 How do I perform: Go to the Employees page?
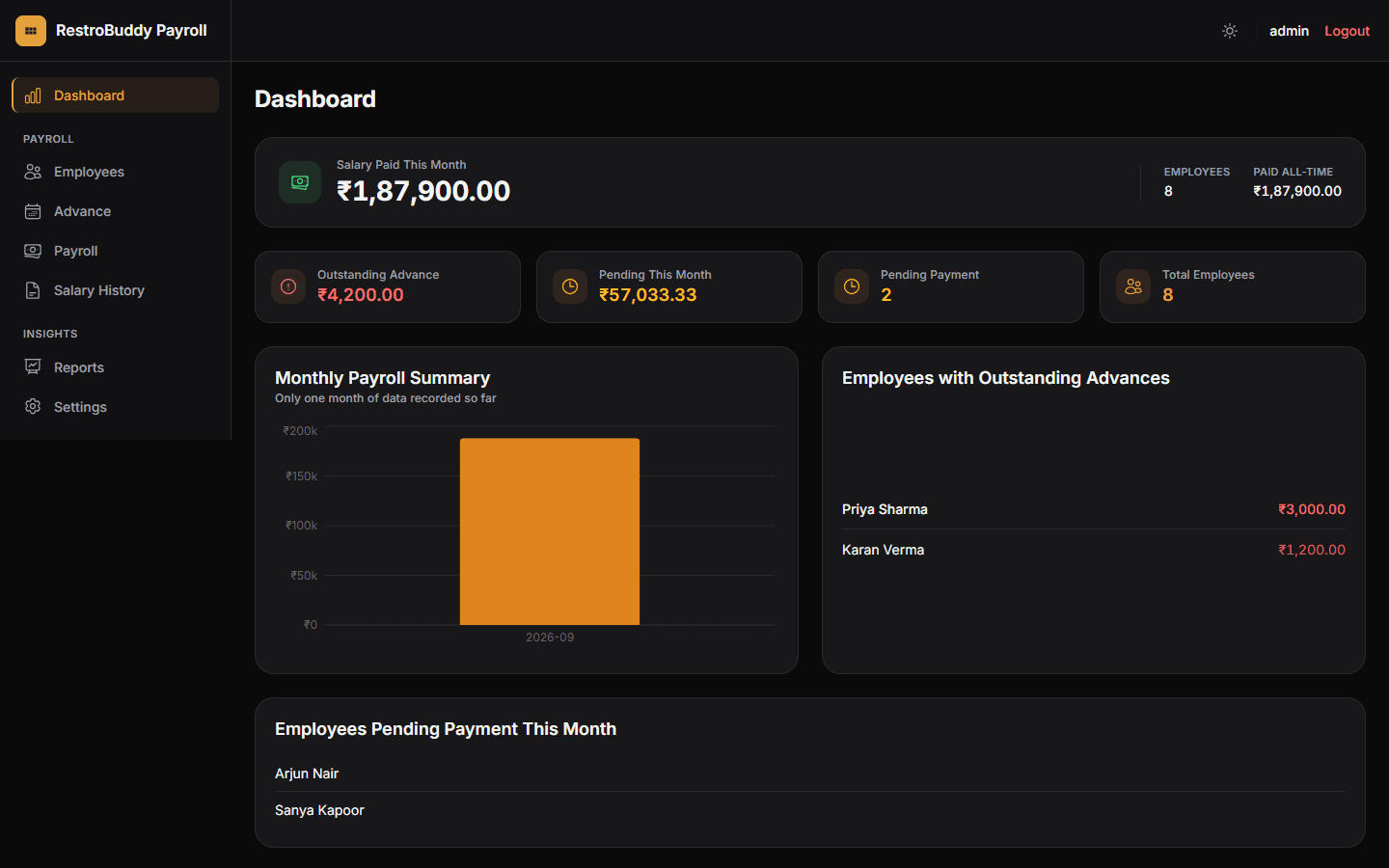(116, 172)
